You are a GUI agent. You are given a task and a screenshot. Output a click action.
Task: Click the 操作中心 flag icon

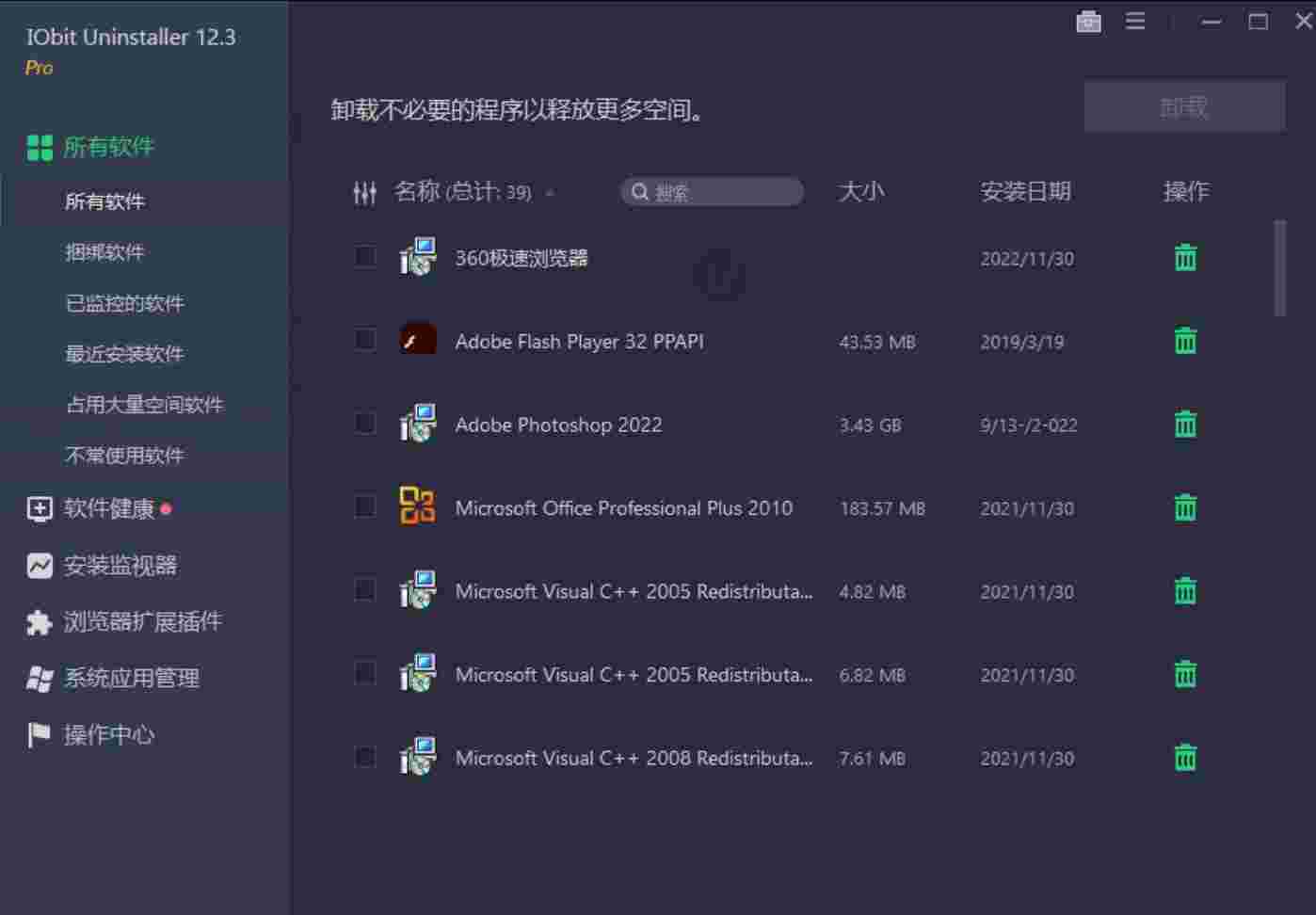(40, 735)
